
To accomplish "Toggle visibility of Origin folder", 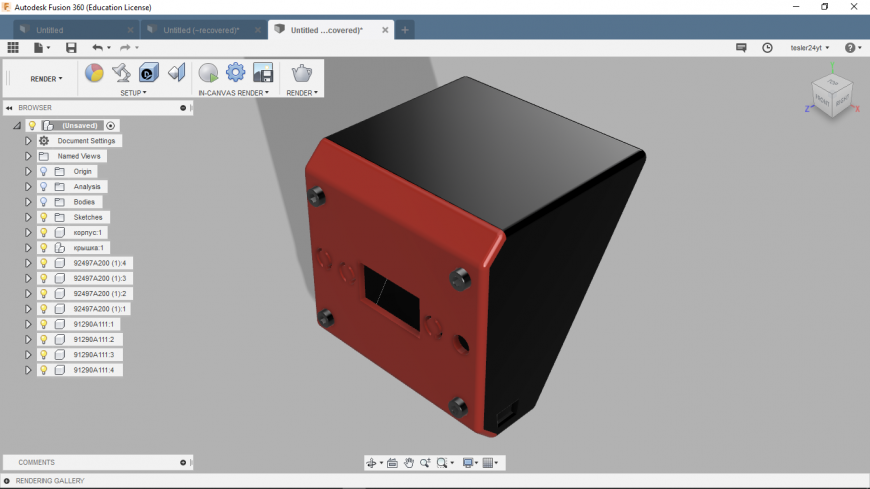I will pos(44,171).
